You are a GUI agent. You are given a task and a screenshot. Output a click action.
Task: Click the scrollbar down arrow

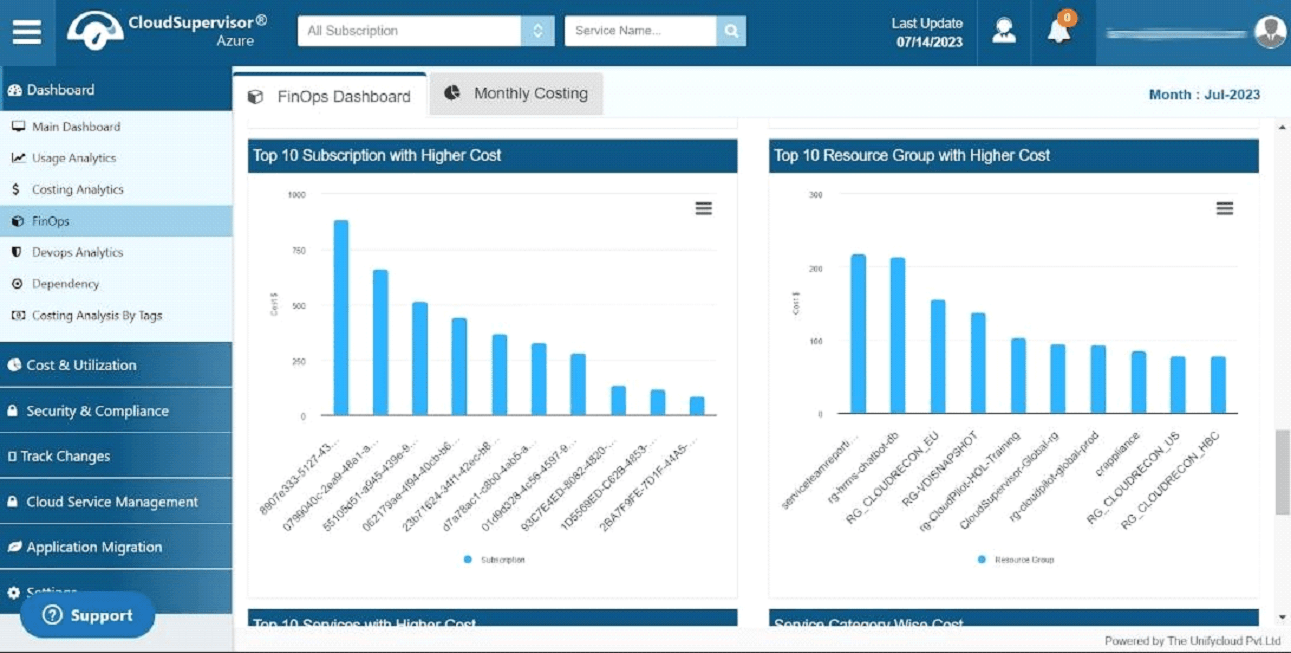1283,618
